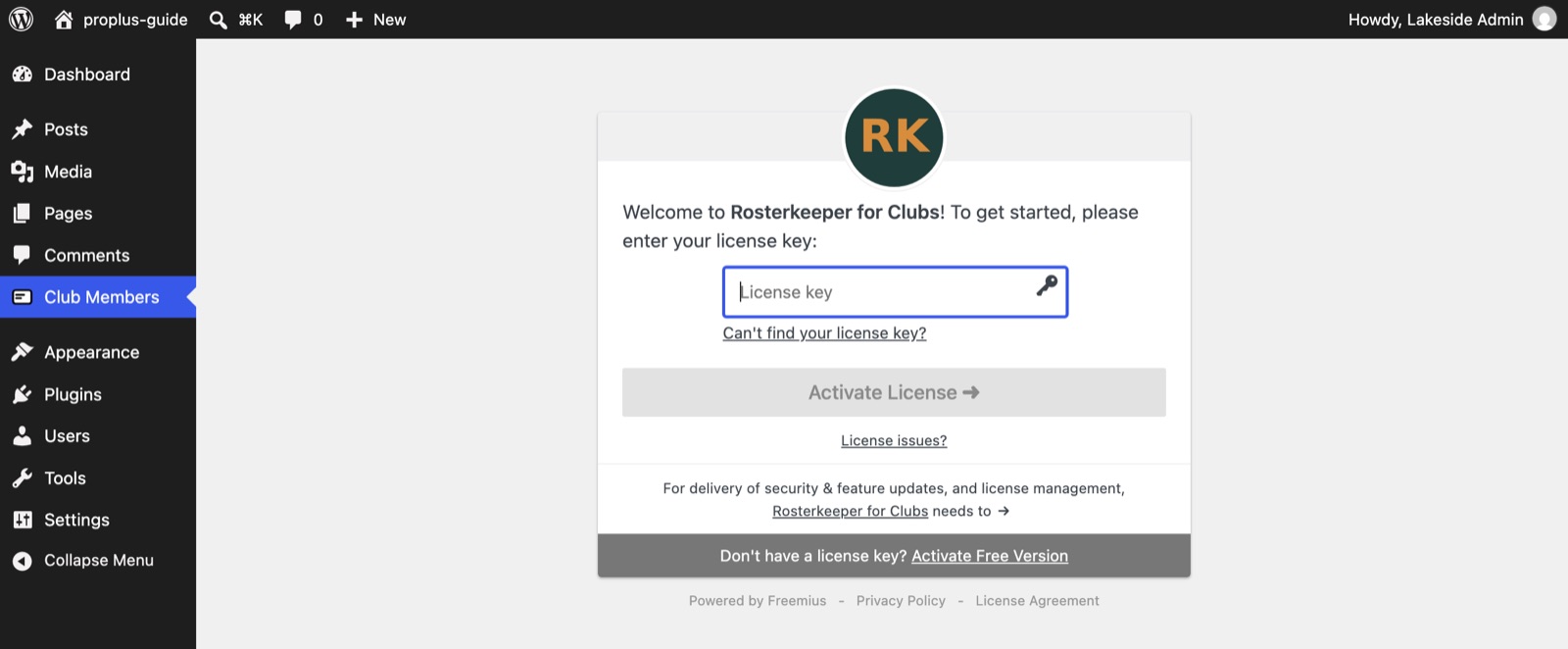The height and width of the screenshot is (649, 1568).
Task: Click the Appearance paintbrush icon
Action: (x=22, y=352)
